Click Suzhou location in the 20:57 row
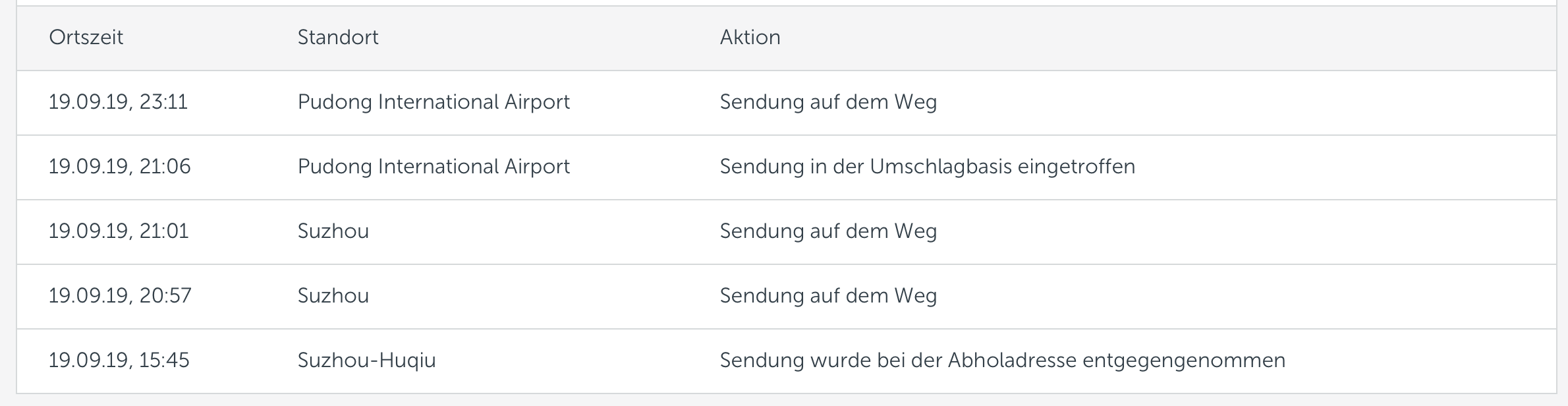Image resolution: width=1568 pixels, height=406 pixels. click(x=333, y=296)
